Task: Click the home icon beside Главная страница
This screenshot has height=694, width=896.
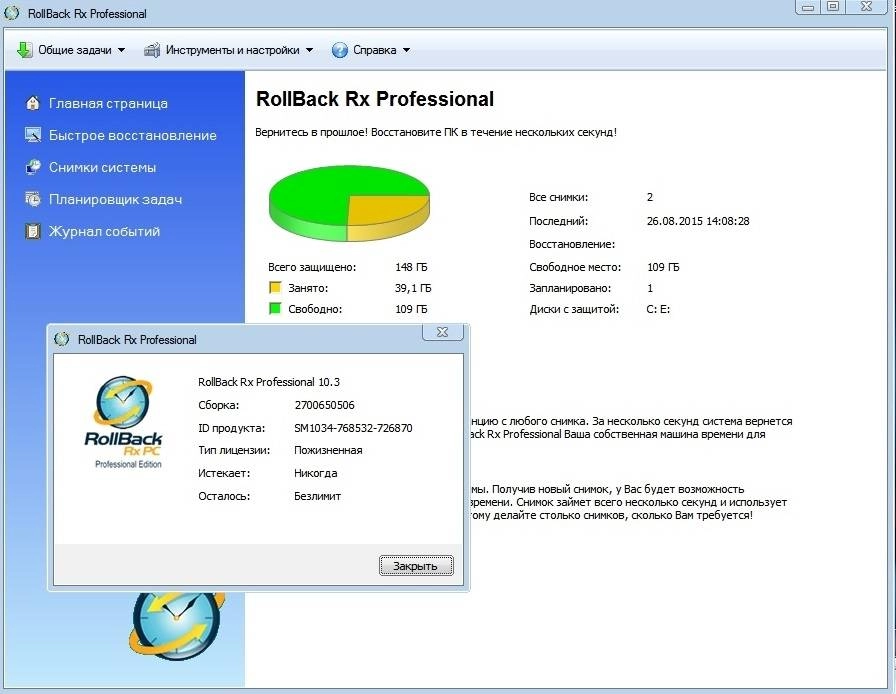Action: point(33,103)
